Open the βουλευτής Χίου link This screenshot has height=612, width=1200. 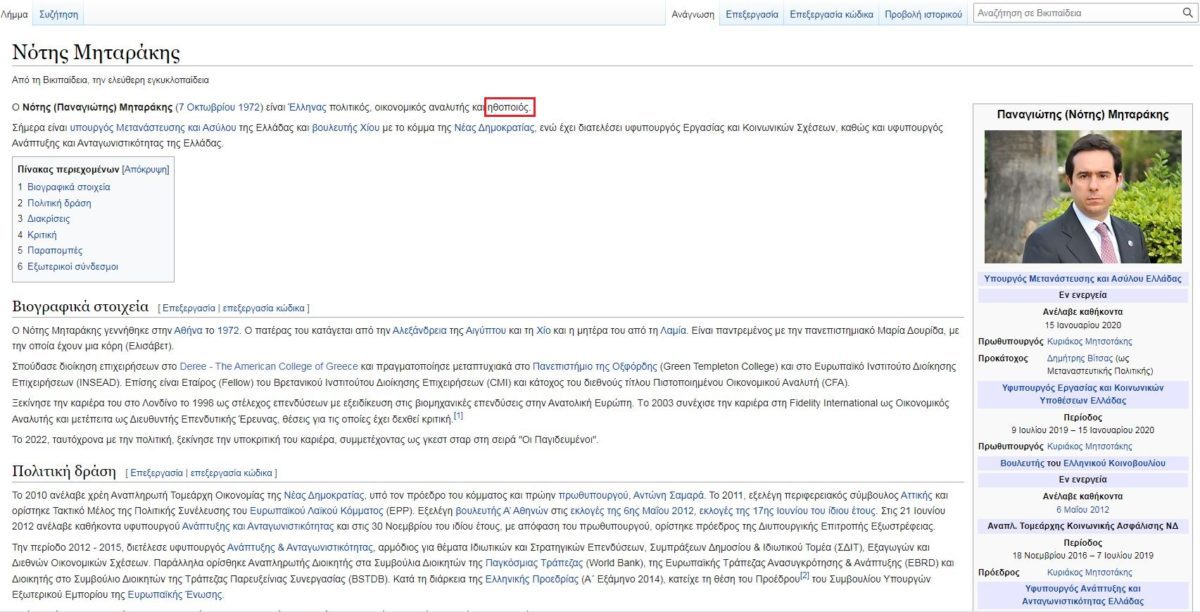[344, 128]
